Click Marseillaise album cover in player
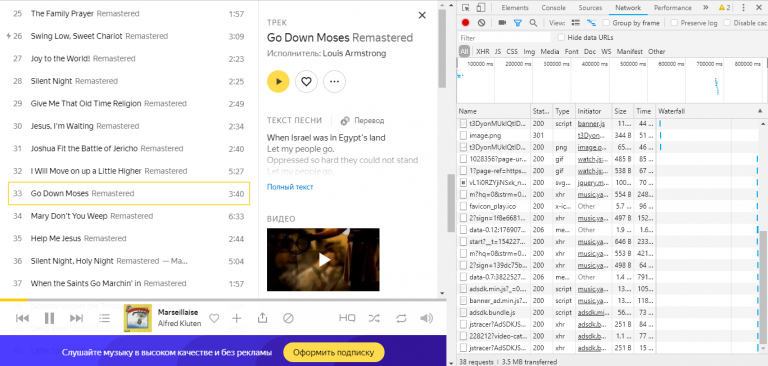The height and width of the screenshot is (366, 768). 138,318
